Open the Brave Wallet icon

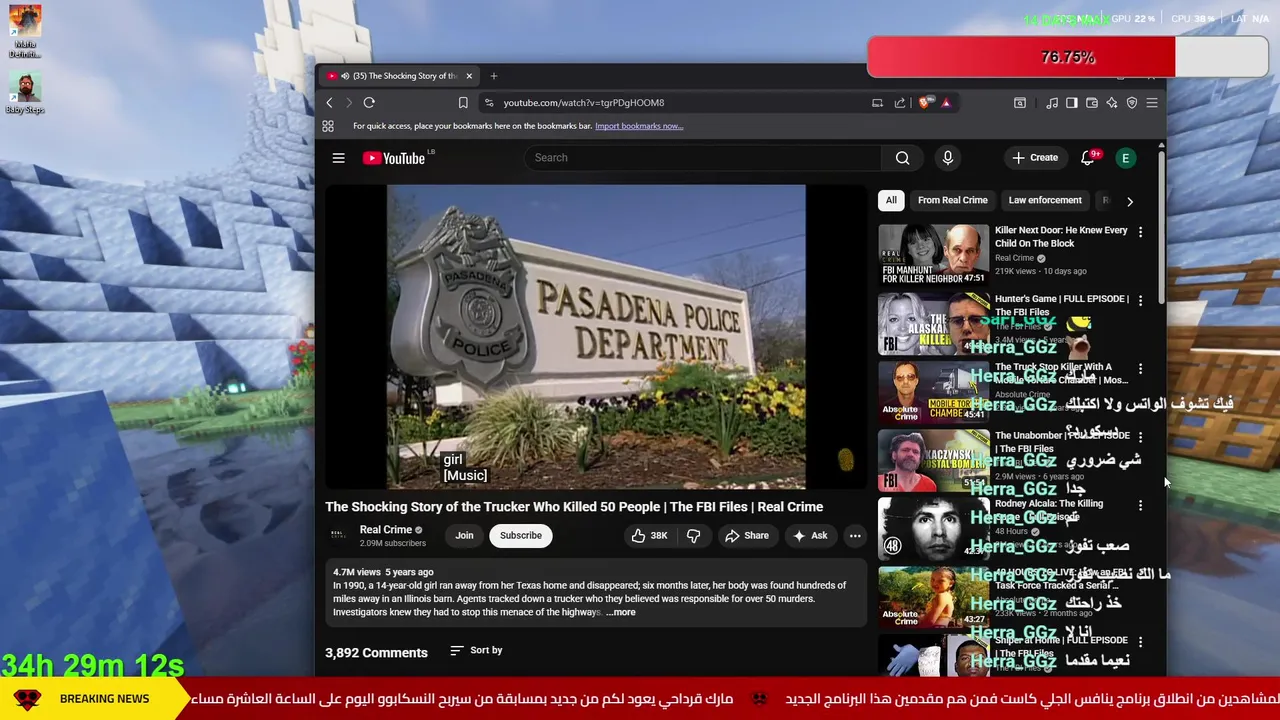click(1092, 103)
